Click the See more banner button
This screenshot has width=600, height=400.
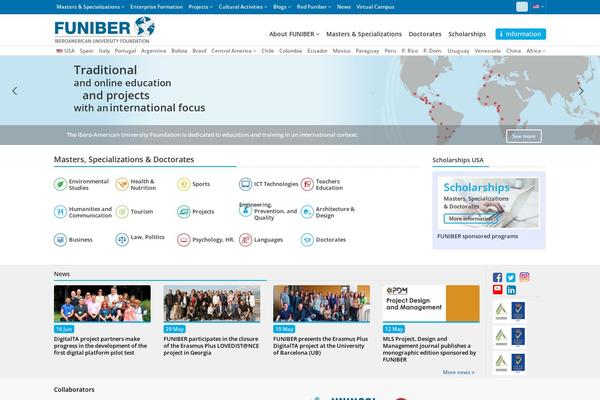(523, 136)
